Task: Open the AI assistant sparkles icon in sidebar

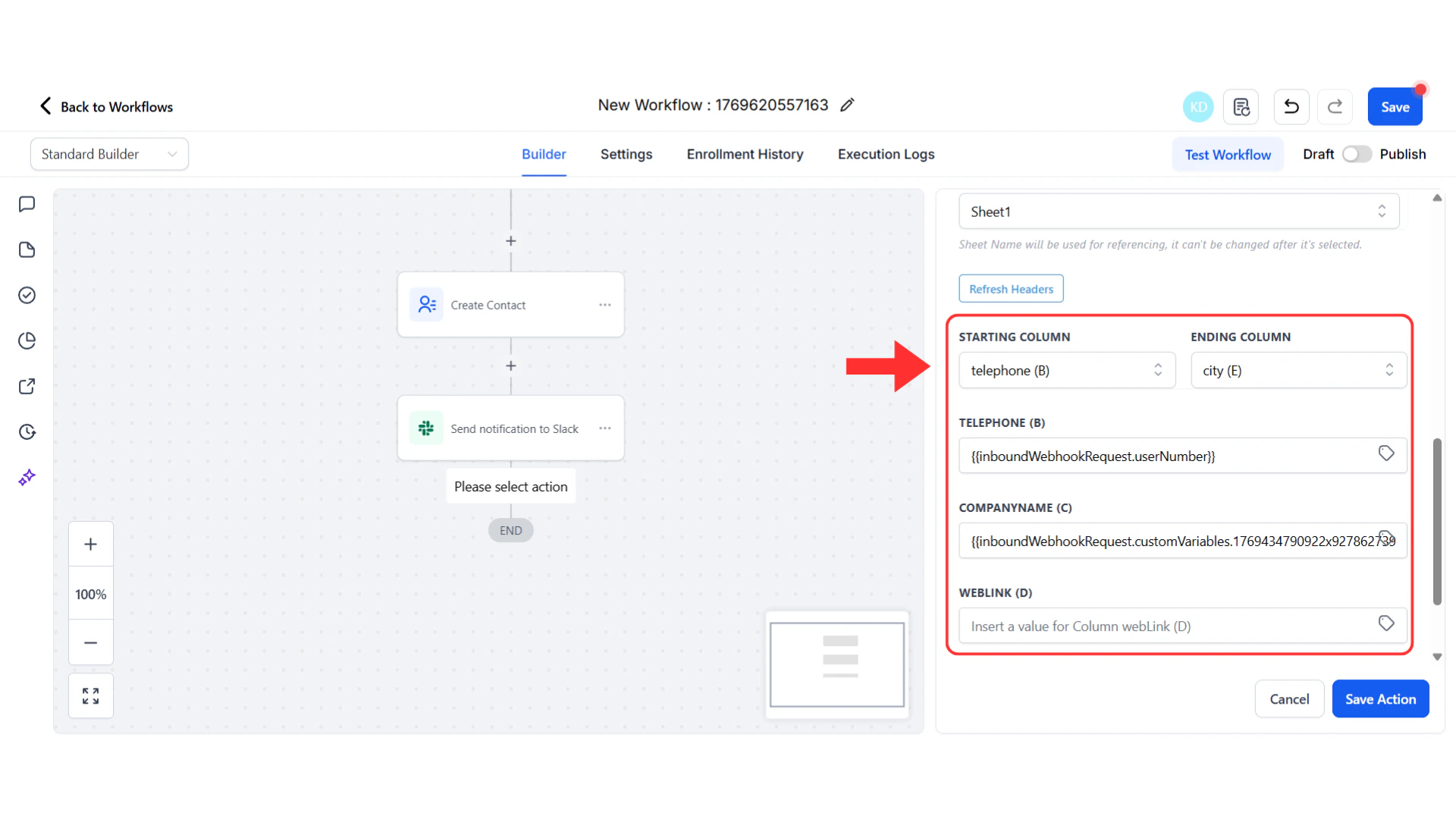Action: coord(27,477)
